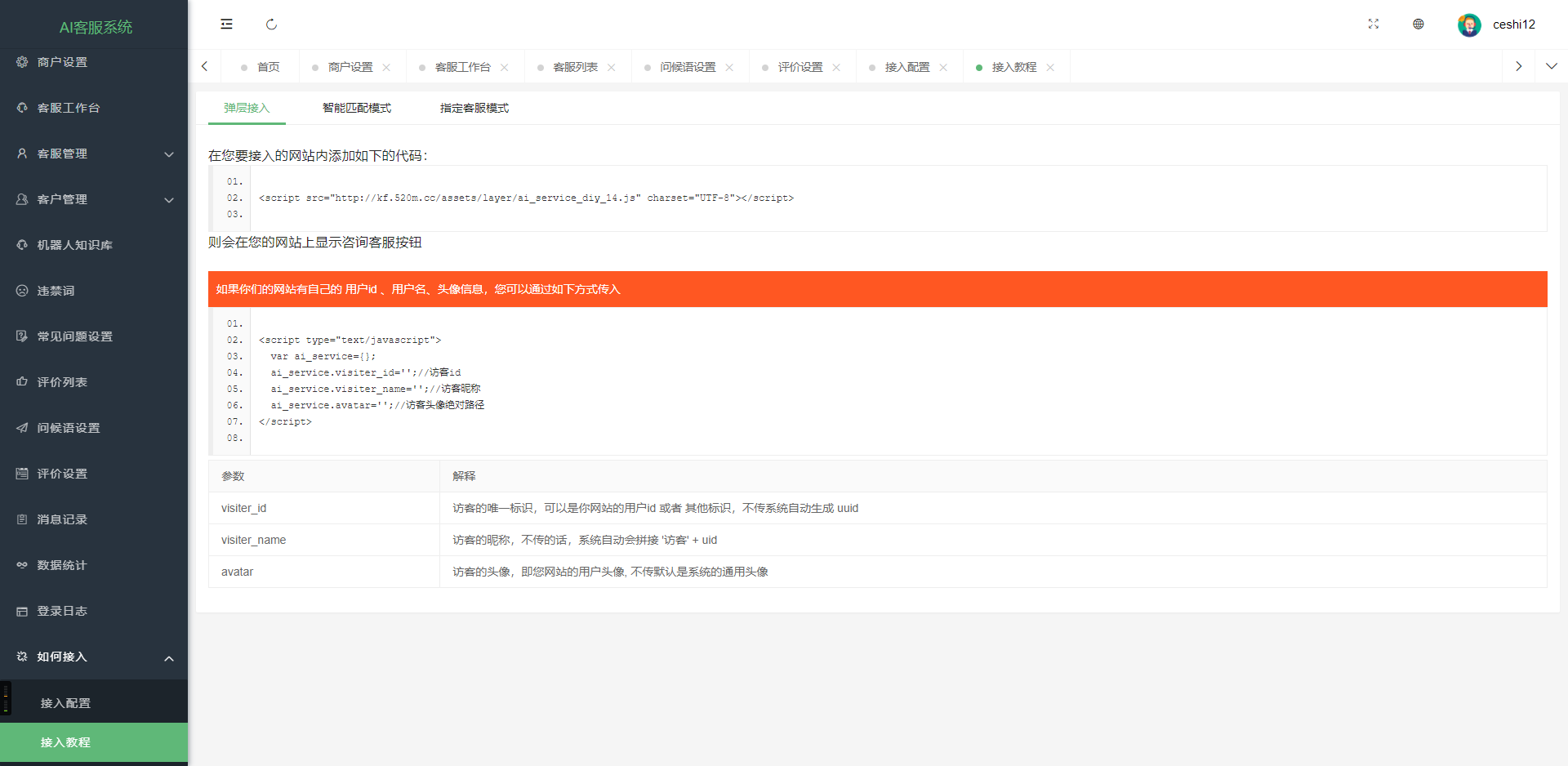
Task: Collapse the sidebar with the hamburger icon
Action: coord(226,24)
